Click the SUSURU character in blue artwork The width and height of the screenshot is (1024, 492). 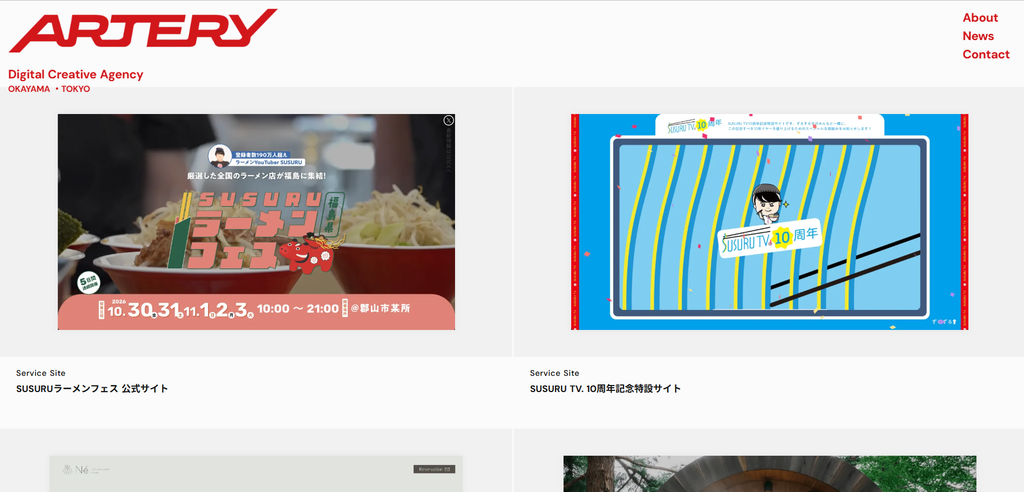click(x=768, y=203)
